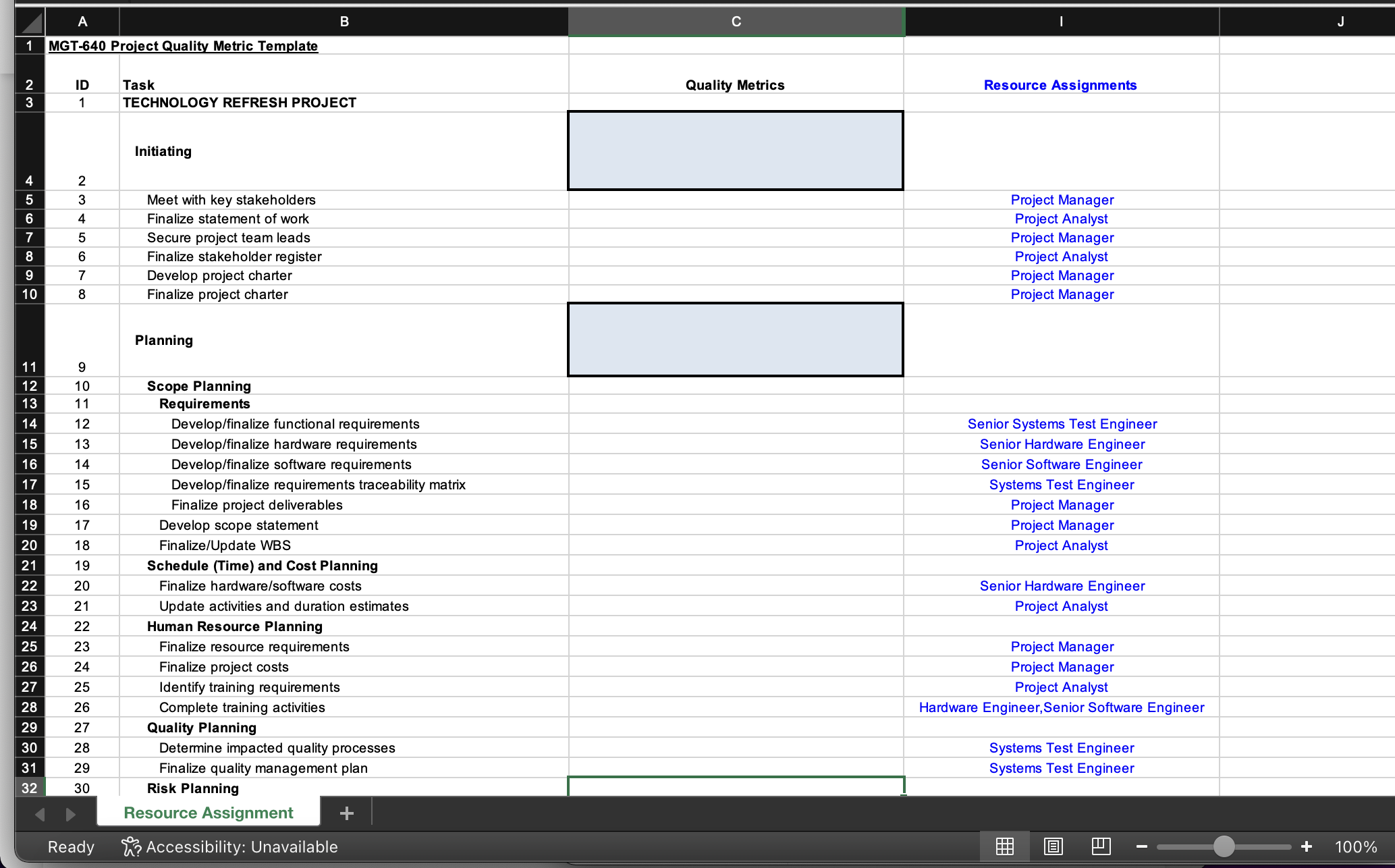Switch to Page Layout view icon
The width and height of the screenshot is (1395, 868).
1053,846
